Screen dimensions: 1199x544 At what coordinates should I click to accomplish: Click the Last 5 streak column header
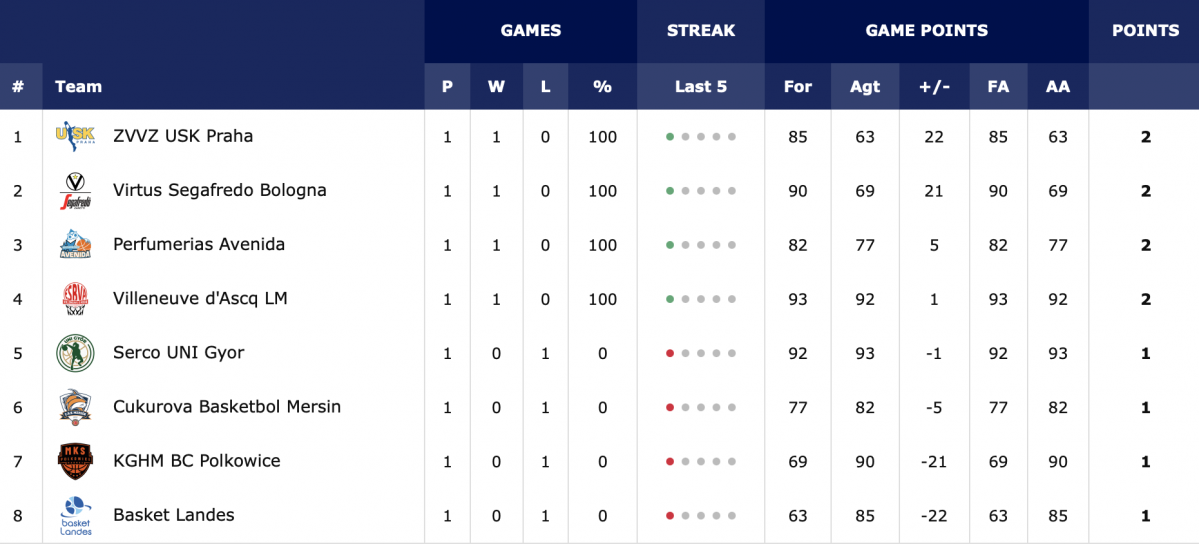(x=700, y=86)
